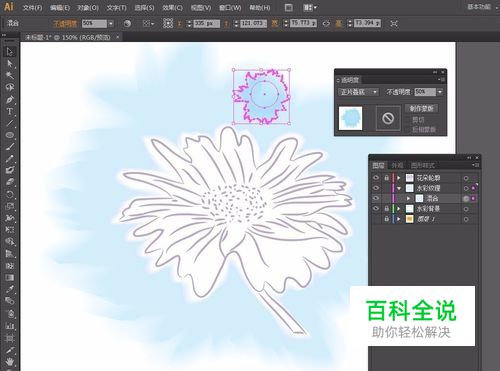
Task: Select the Mesh tool
Action: tap(9, 266)
